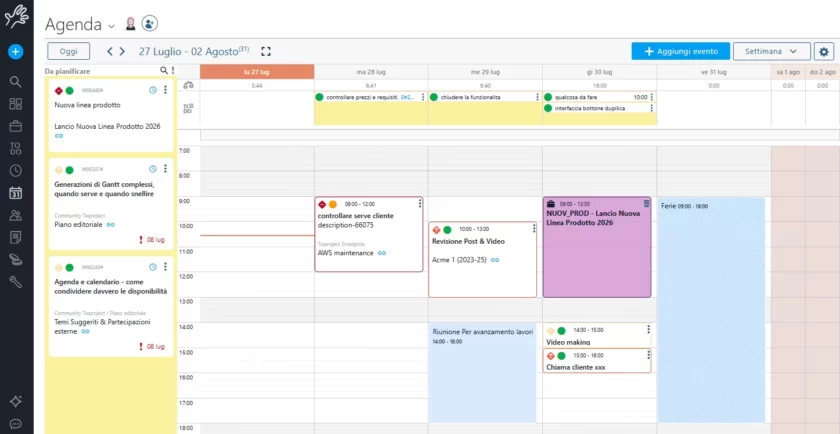Click green status circle on Chiama cliente xxx

click(x=561, y=356)
